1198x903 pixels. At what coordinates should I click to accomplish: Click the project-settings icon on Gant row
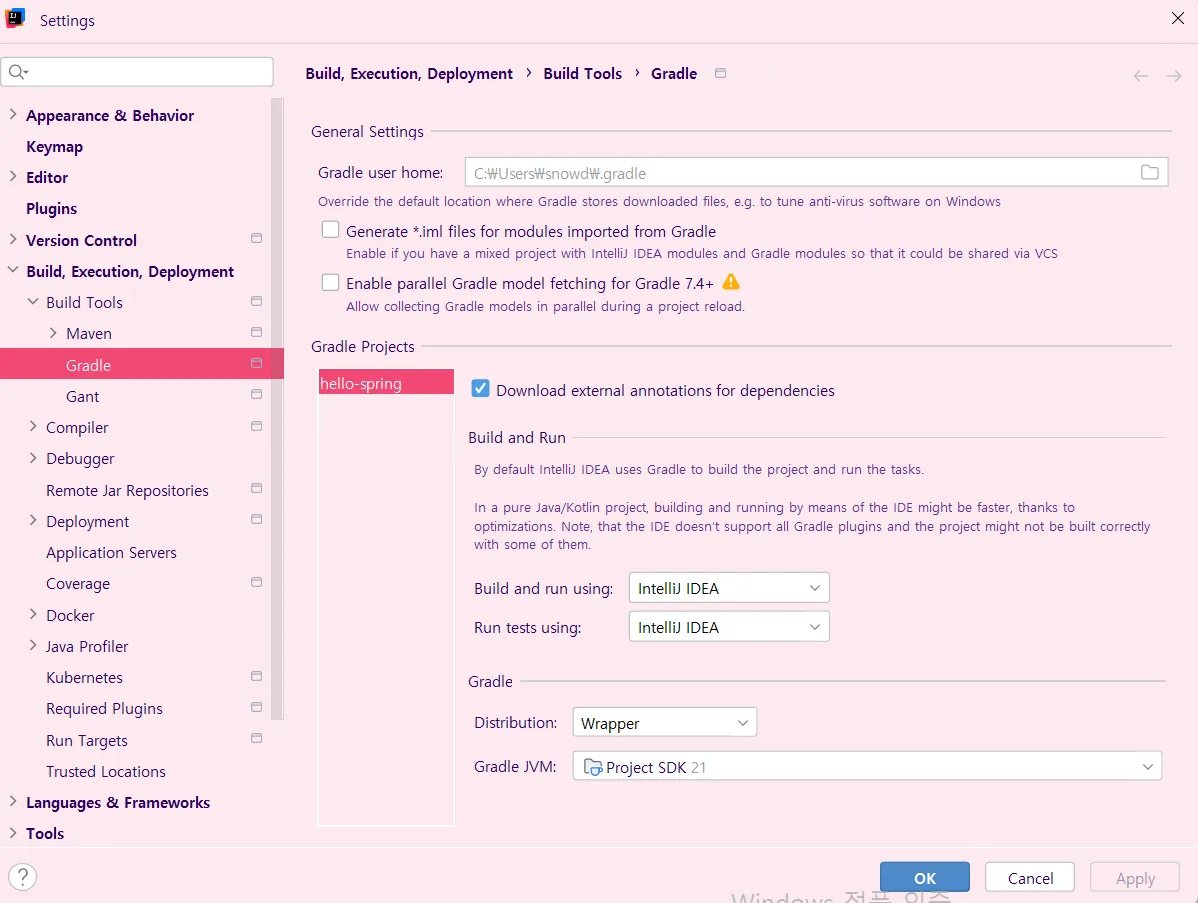tap(257, 394)
